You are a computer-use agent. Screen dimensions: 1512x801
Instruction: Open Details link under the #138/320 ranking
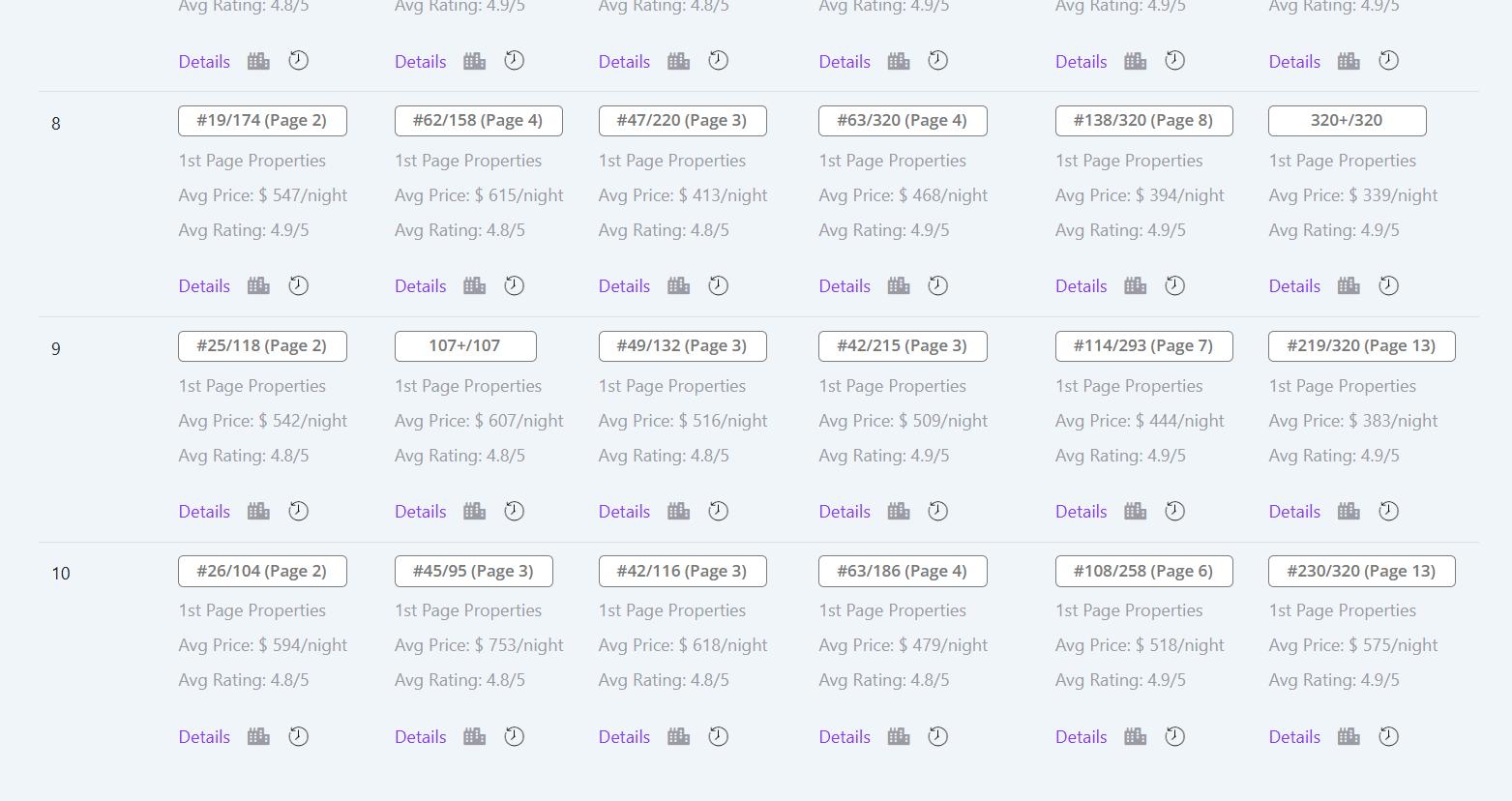click(x=1081, y=285)
